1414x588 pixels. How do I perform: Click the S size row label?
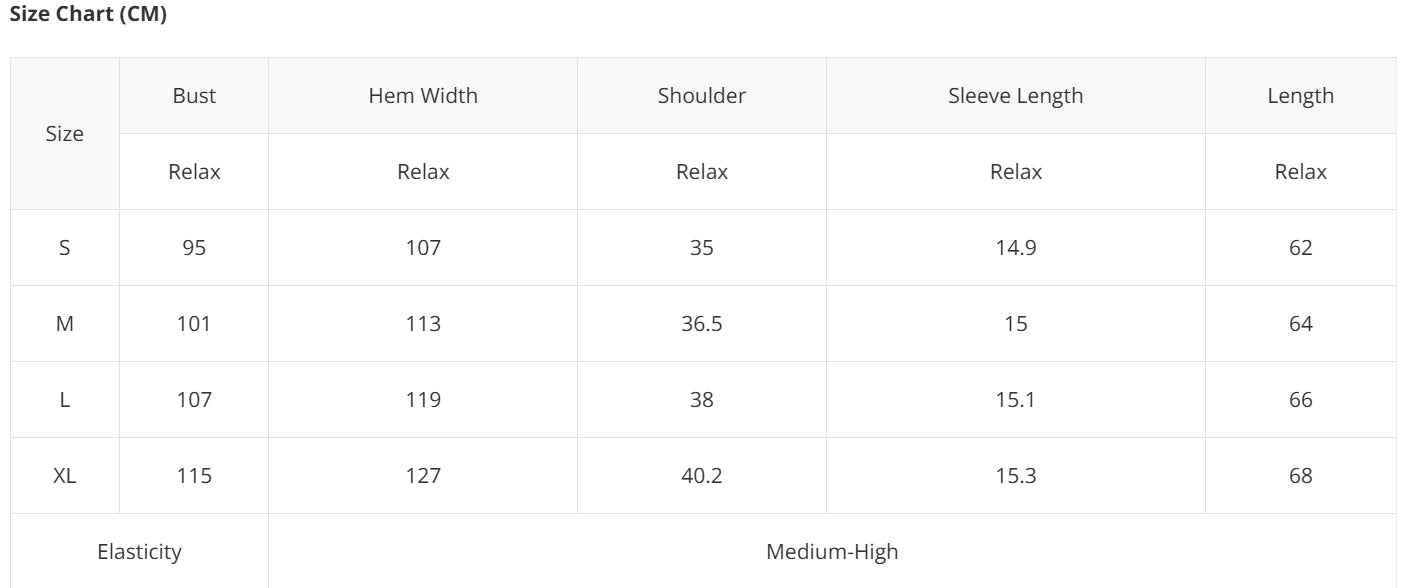[65, 248]
